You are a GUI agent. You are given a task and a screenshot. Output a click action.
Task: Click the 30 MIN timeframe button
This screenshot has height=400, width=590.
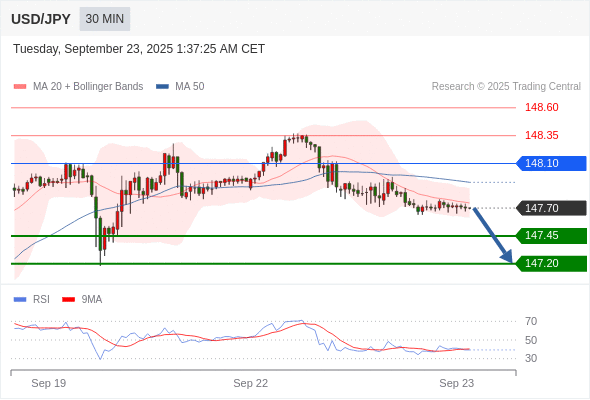tap(105, 19)
